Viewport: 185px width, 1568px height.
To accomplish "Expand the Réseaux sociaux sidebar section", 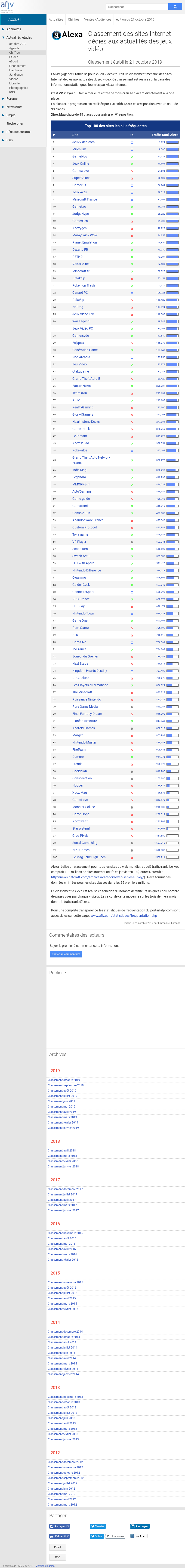I will coord(18,132).
